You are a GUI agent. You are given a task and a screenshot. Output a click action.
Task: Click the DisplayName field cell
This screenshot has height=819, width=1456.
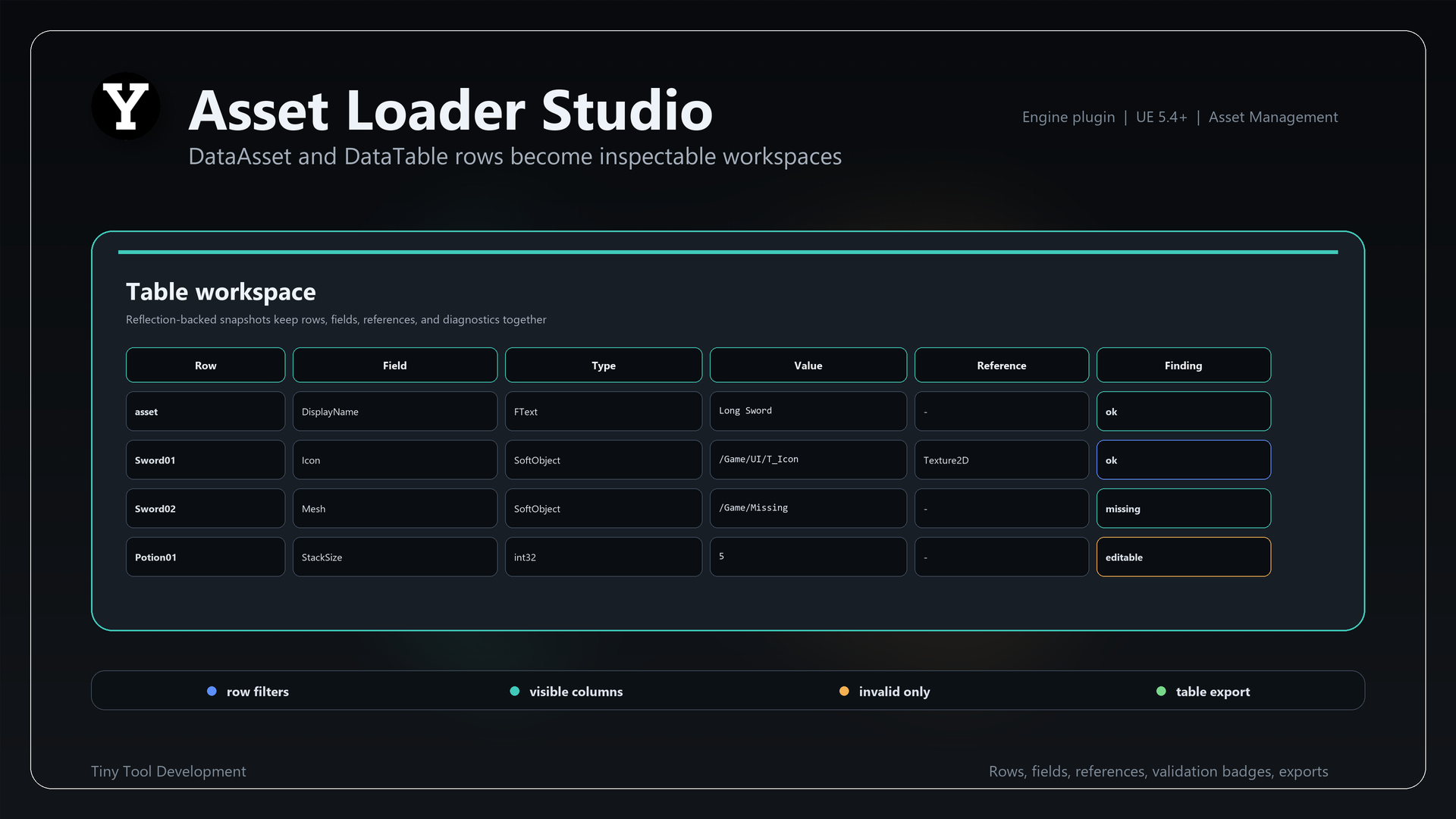[395, 411]
